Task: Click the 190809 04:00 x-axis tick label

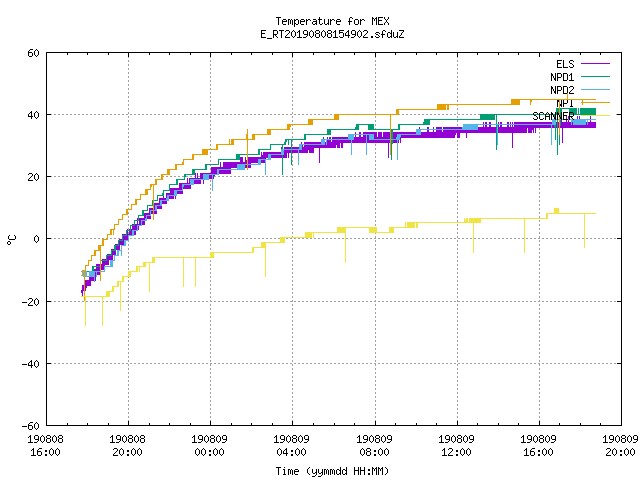Action: [291, 446]
